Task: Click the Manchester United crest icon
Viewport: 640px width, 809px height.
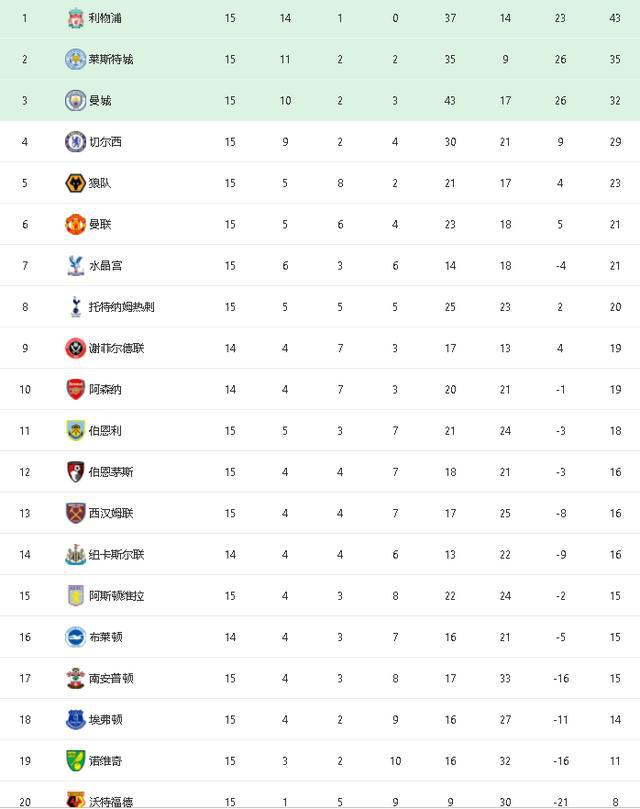Action: pos(75,224)
